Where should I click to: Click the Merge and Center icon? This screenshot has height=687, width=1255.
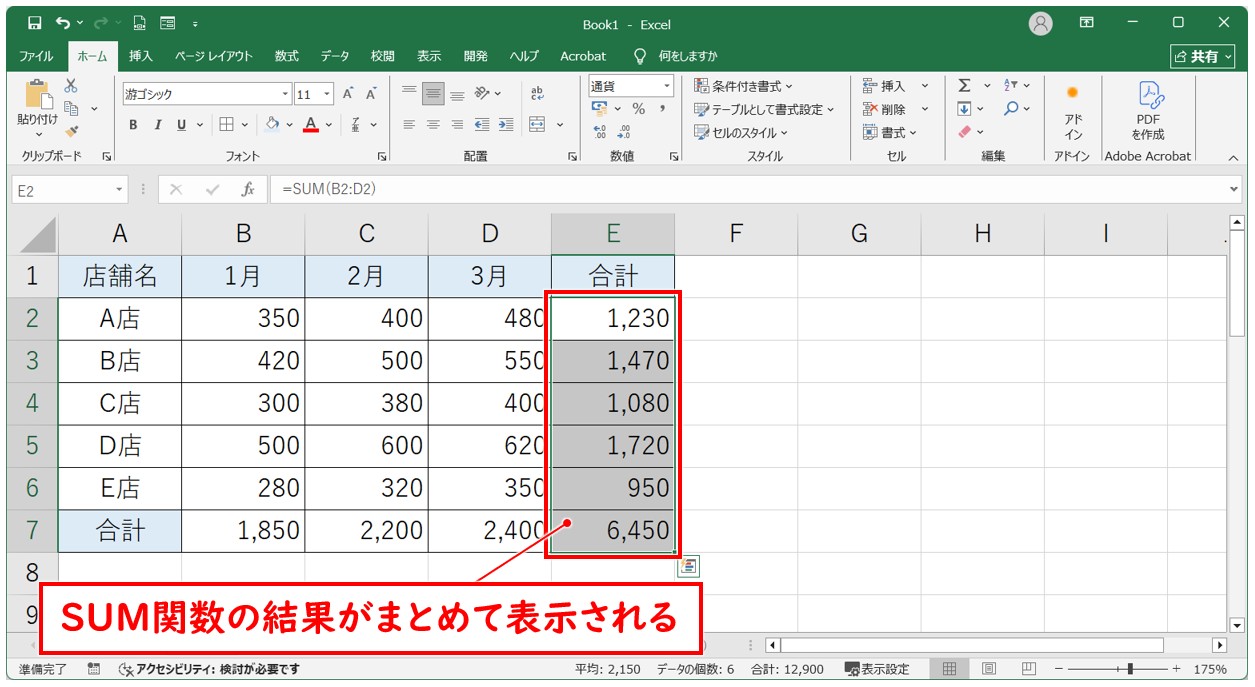(x=537, y=125)
